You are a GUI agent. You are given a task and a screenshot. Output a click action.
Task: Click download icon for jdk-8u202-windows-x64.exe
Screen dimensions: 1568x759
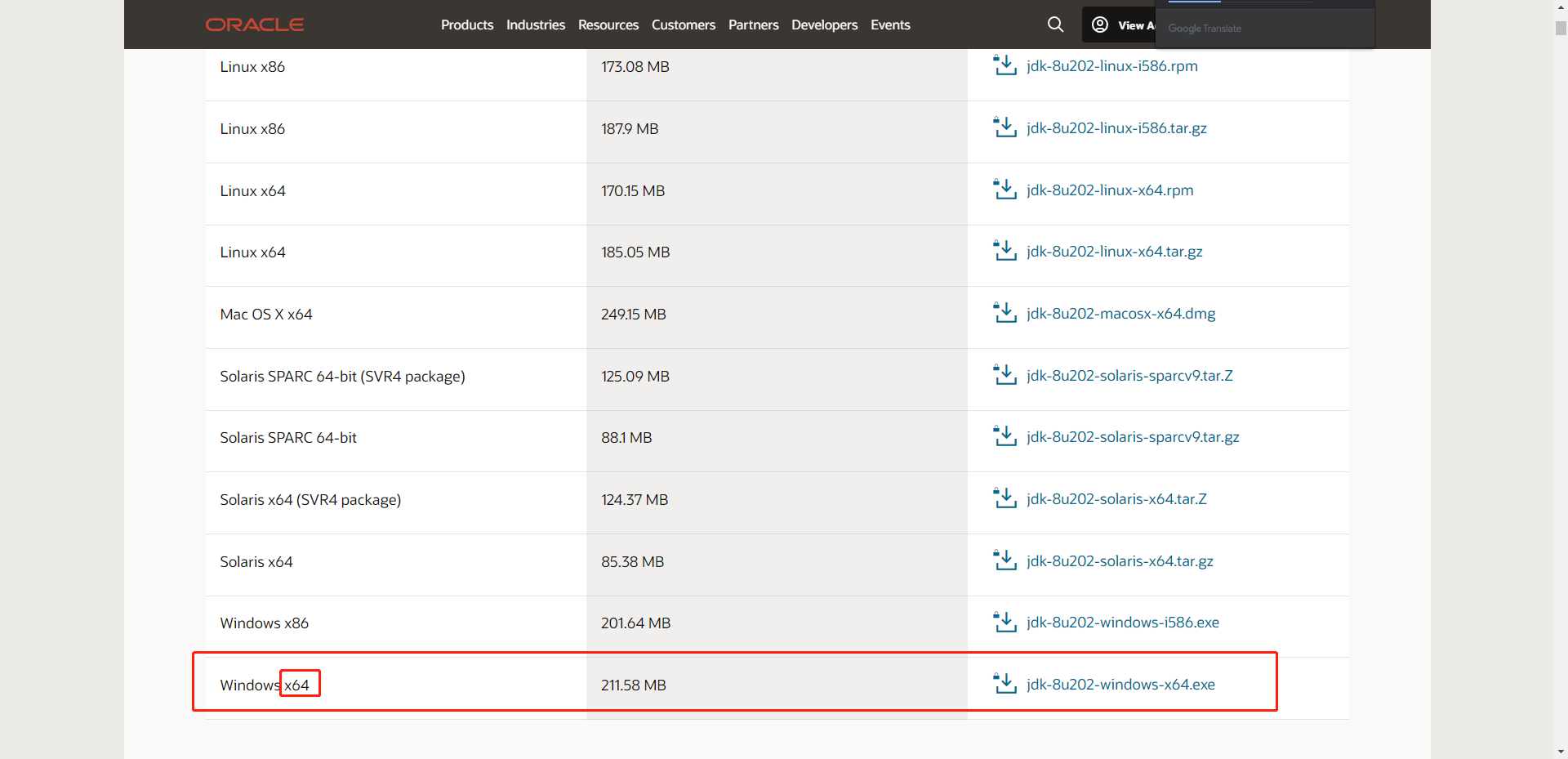pos(1004,684)
